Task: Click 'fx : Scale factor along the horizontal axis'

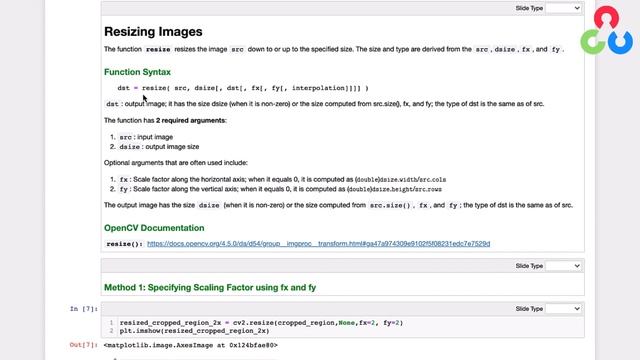Action: pos(282,179)
